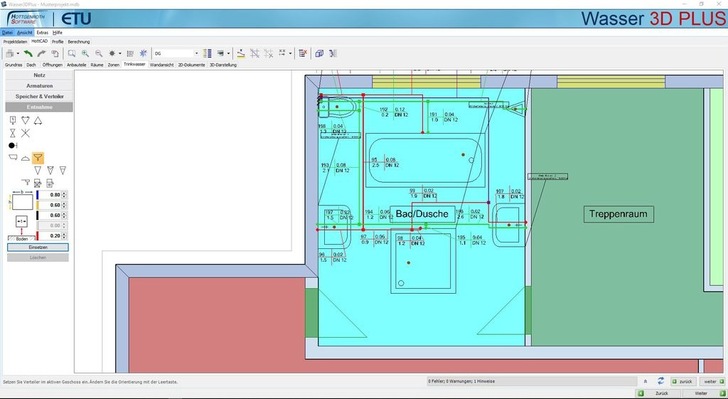Click the Einsetzen button

[x=38, y=248]
